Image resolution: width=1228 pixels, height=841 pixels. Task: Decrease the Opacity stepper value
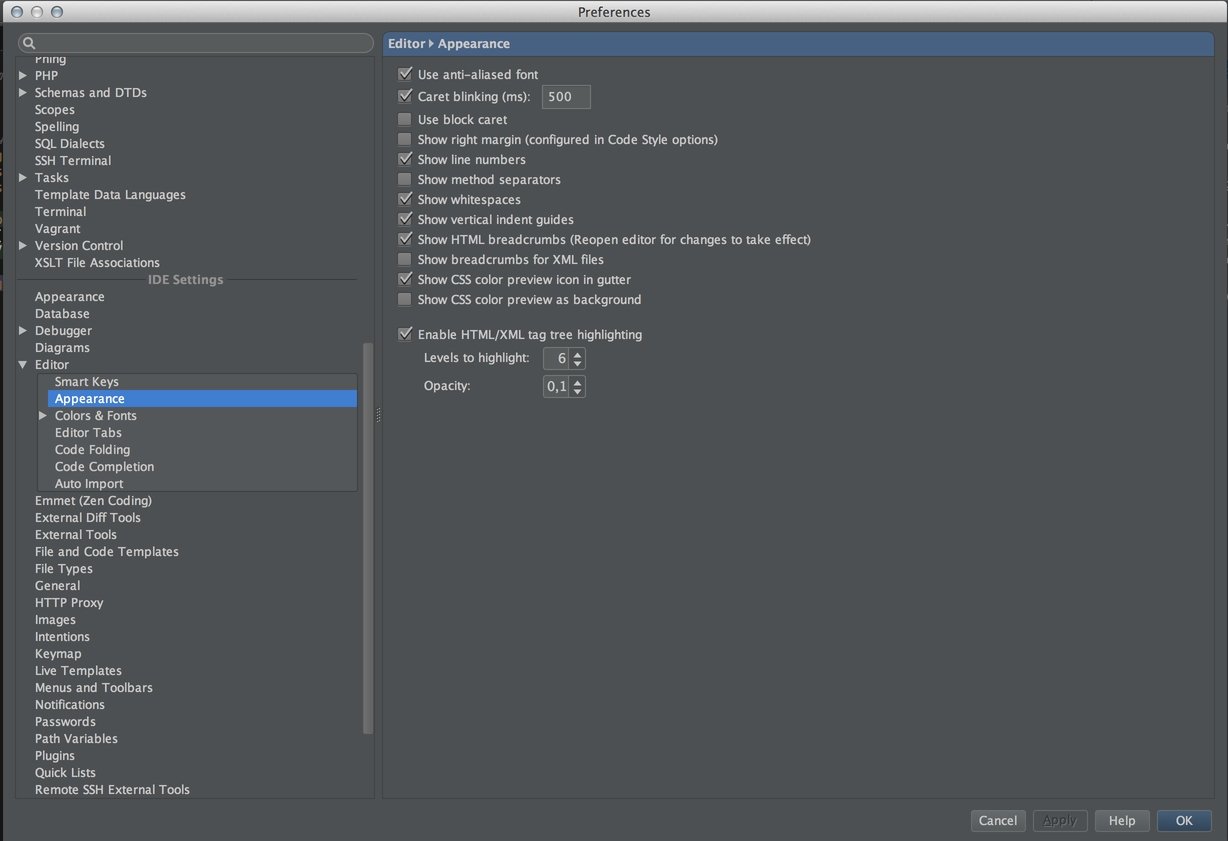click(578, 391)
